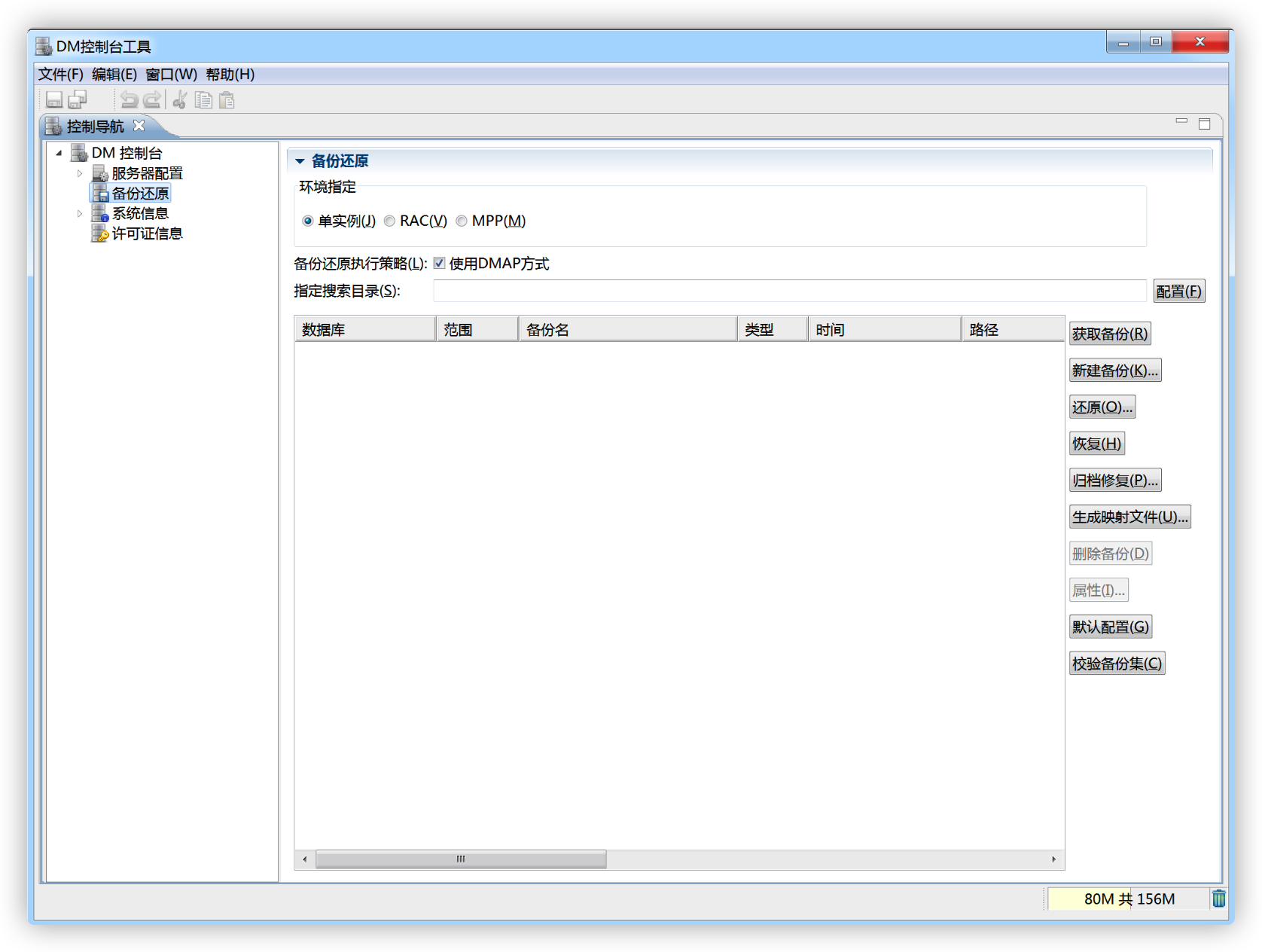
Task: Select 许可证信息 in the tree
Action: 147,233
